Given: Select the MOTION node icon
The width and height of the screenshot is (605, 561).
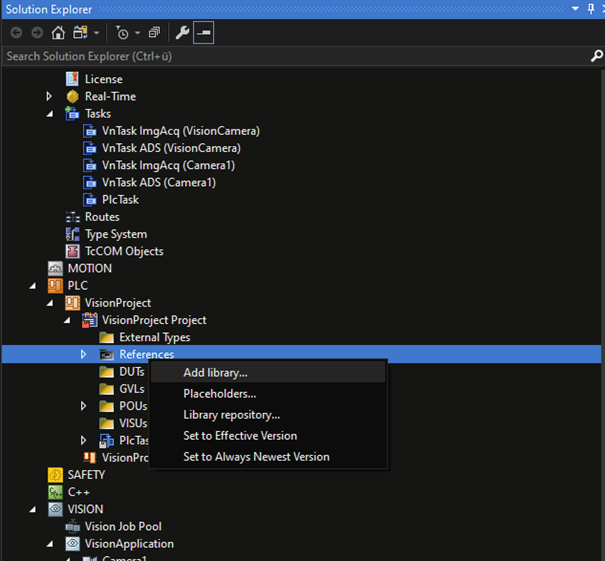Looking at the screenshot, I should coord(55,269).
